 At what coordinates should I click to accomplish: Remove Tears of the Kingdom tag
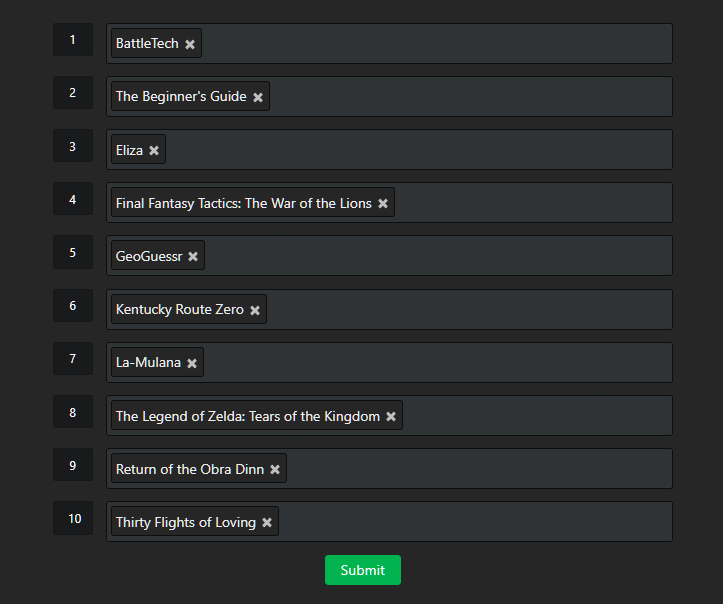391,417
